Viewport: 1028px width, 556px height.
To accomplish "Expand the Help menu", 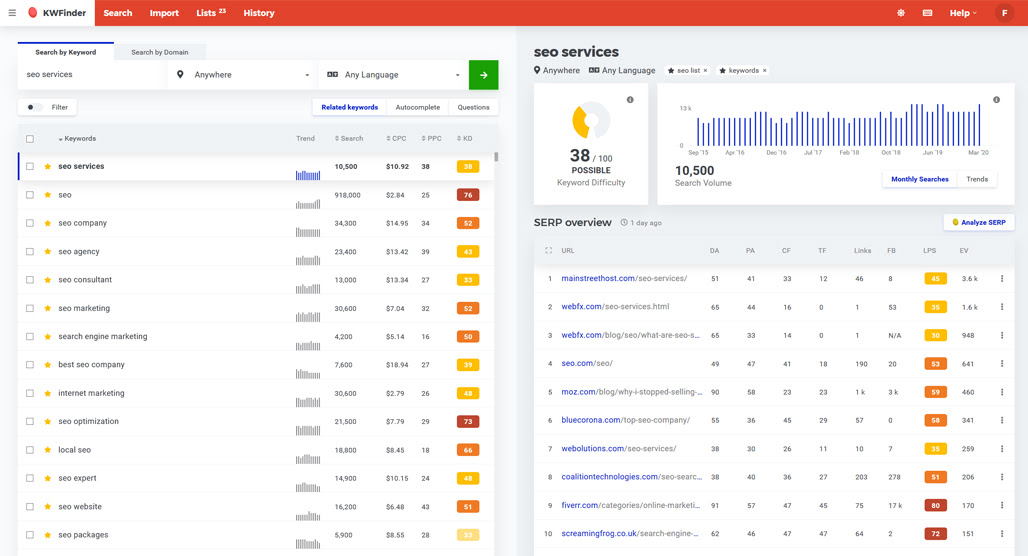I will click(x=962, y=12).
